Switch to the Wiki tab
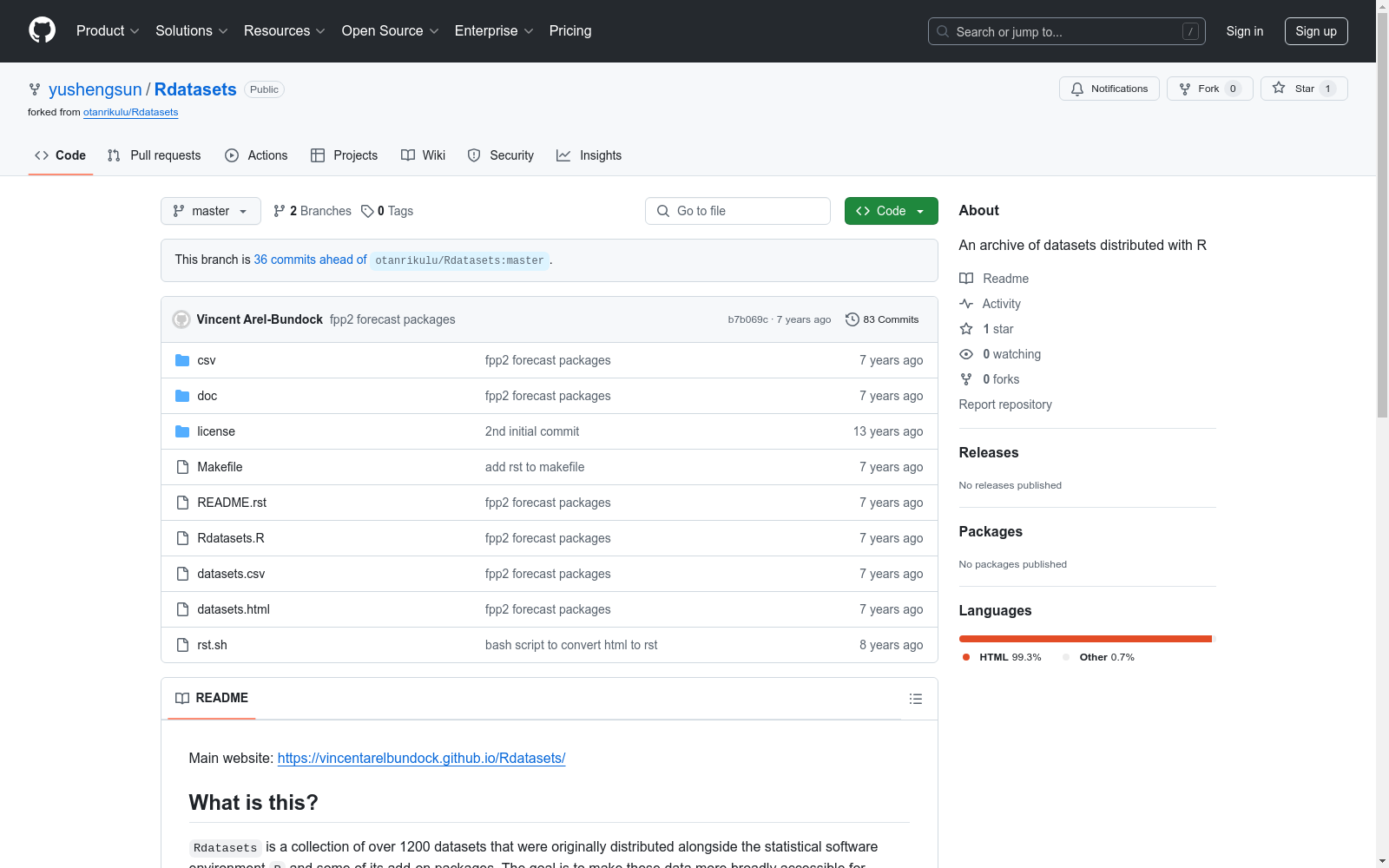Screen dimensions: 1389x868 (x=423, y=155)
